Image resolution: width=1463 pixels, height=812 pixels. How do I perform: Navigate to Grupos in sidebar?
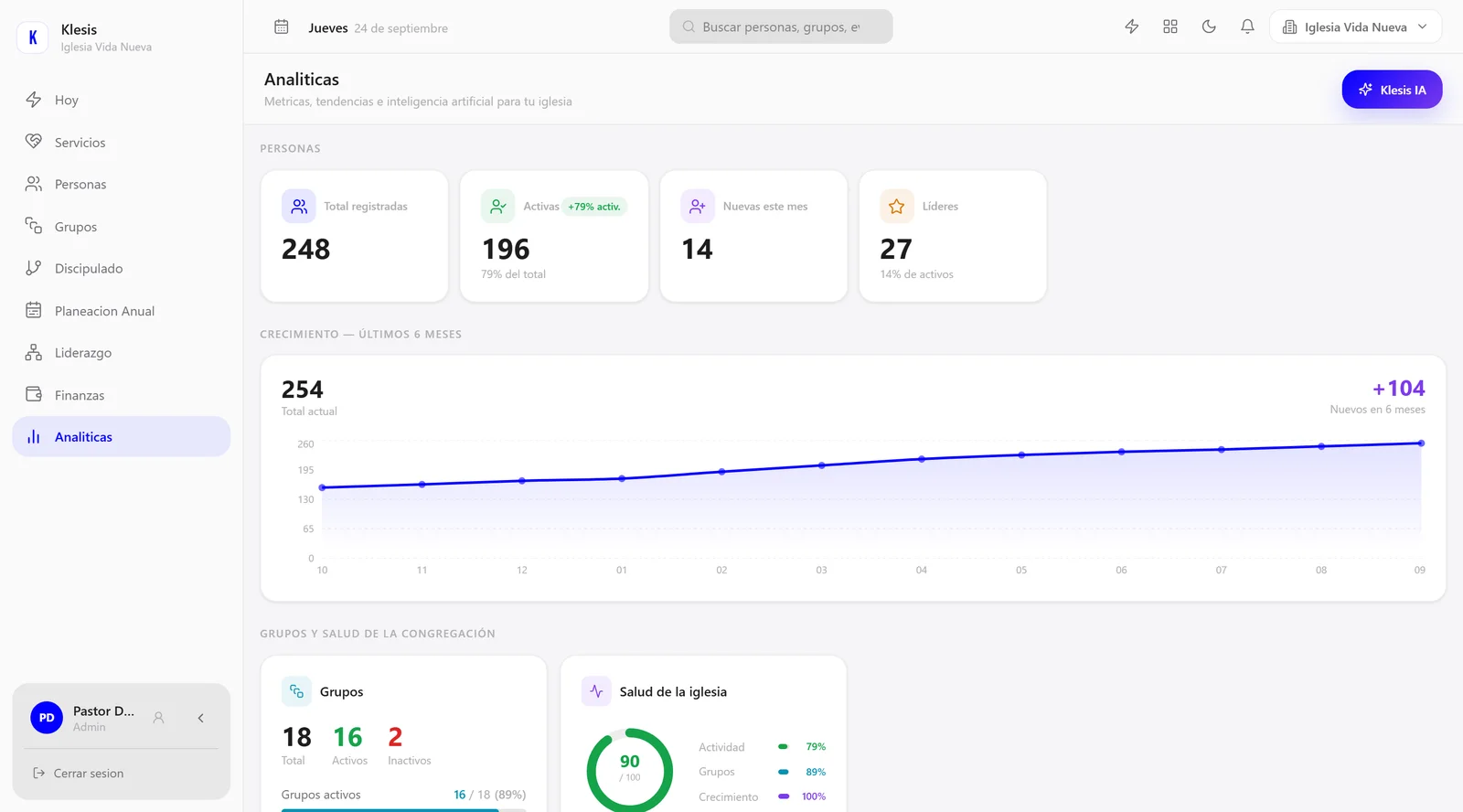[x=121, y=226]
